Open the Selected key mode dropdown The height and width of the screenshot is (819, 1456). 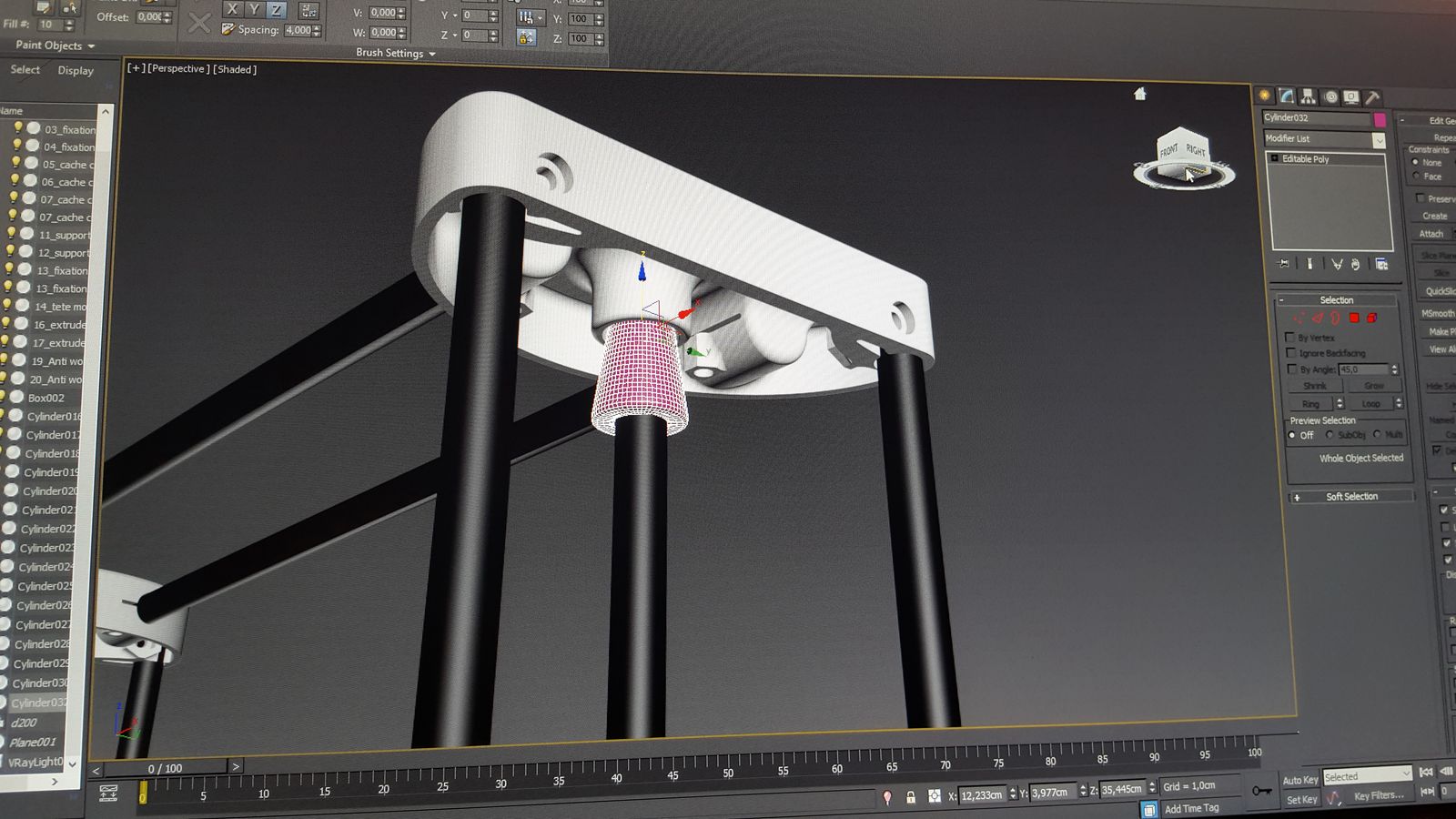(1367, 776)
